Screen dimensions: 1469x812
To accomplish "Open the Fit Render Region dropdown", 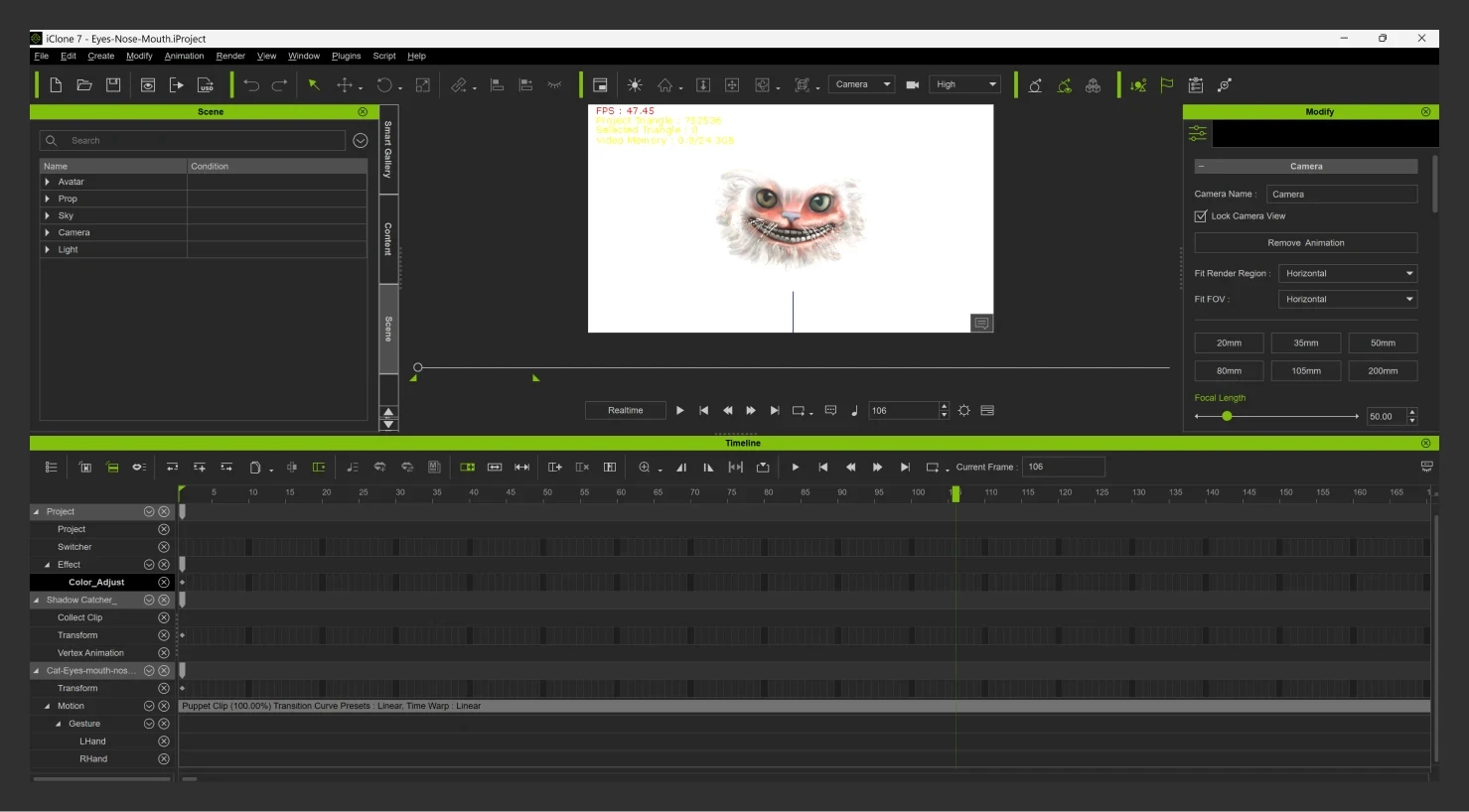I will click(x=1347, y=273).
